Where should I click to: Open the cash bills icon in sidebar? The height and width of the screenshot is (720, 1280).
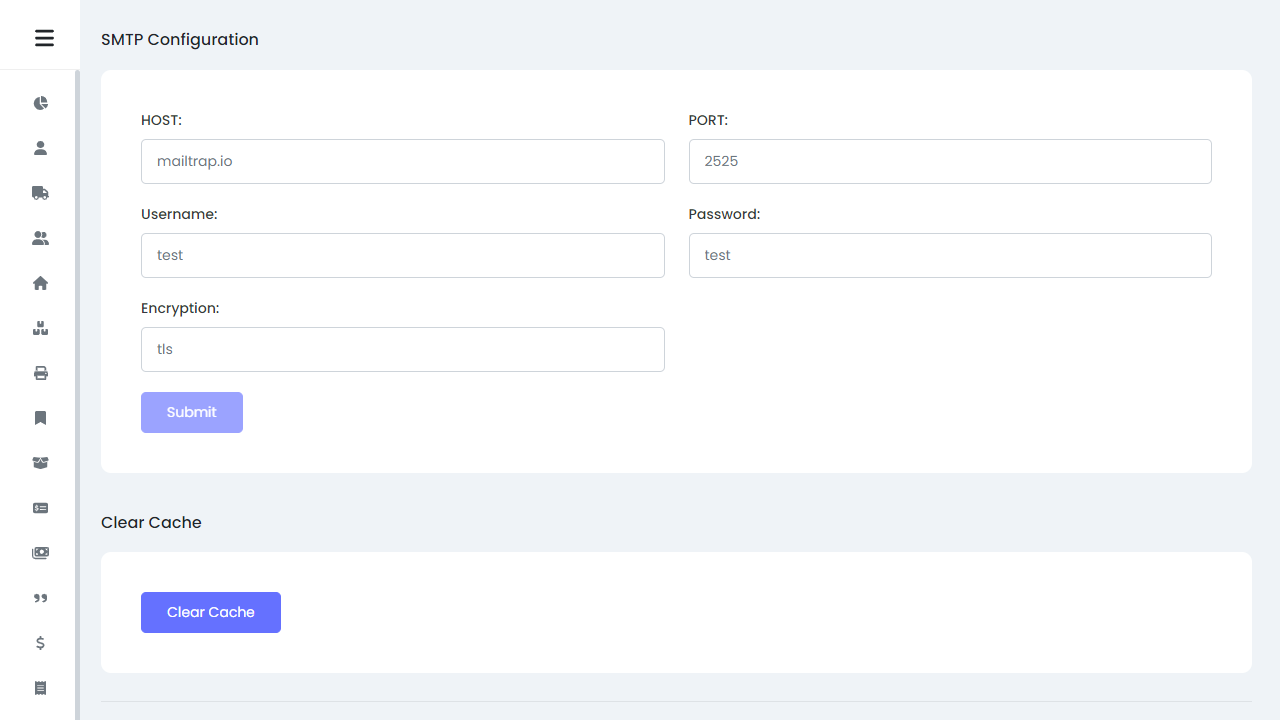(40, 553)
